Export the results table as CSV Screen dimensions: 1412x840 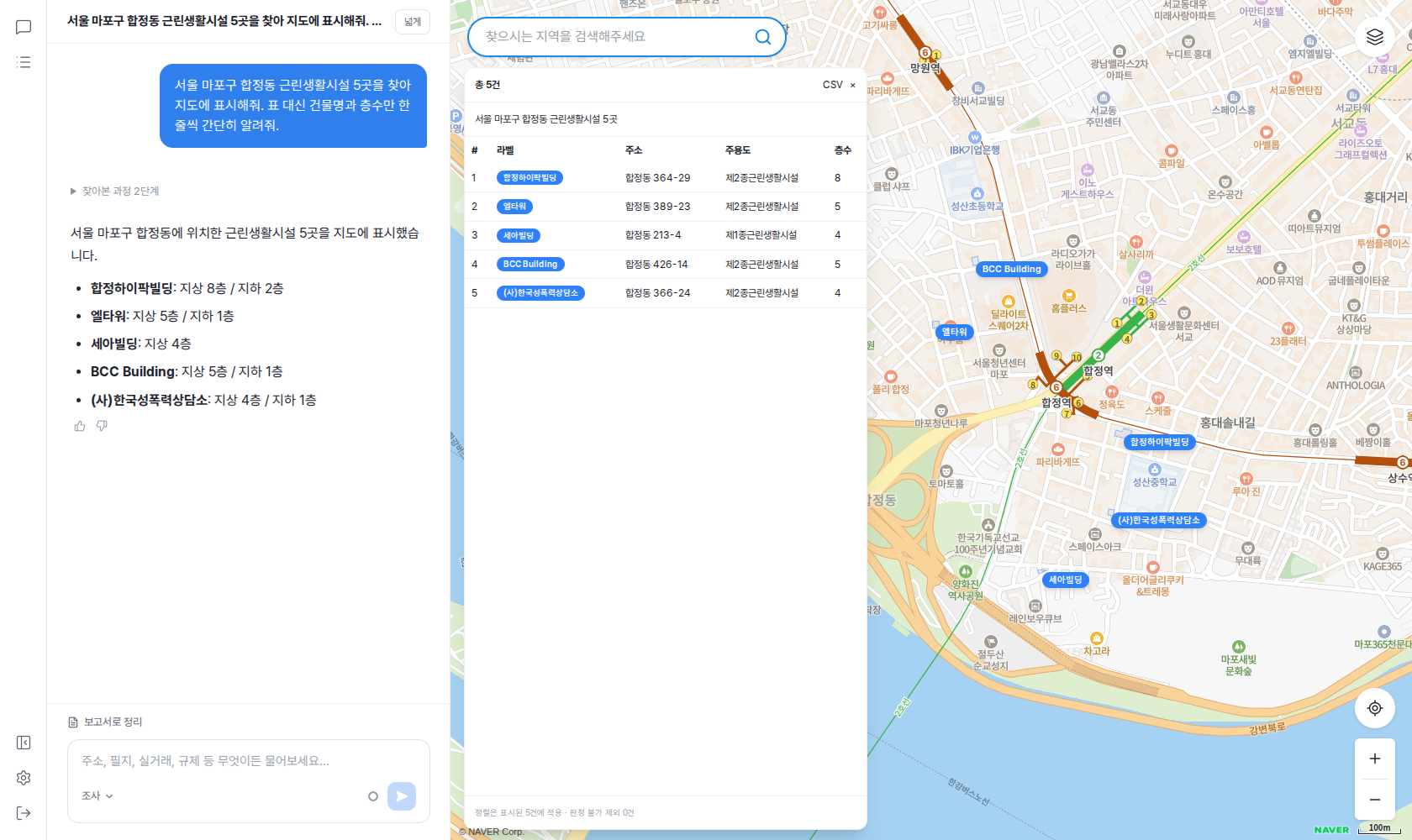pos(832,85)
